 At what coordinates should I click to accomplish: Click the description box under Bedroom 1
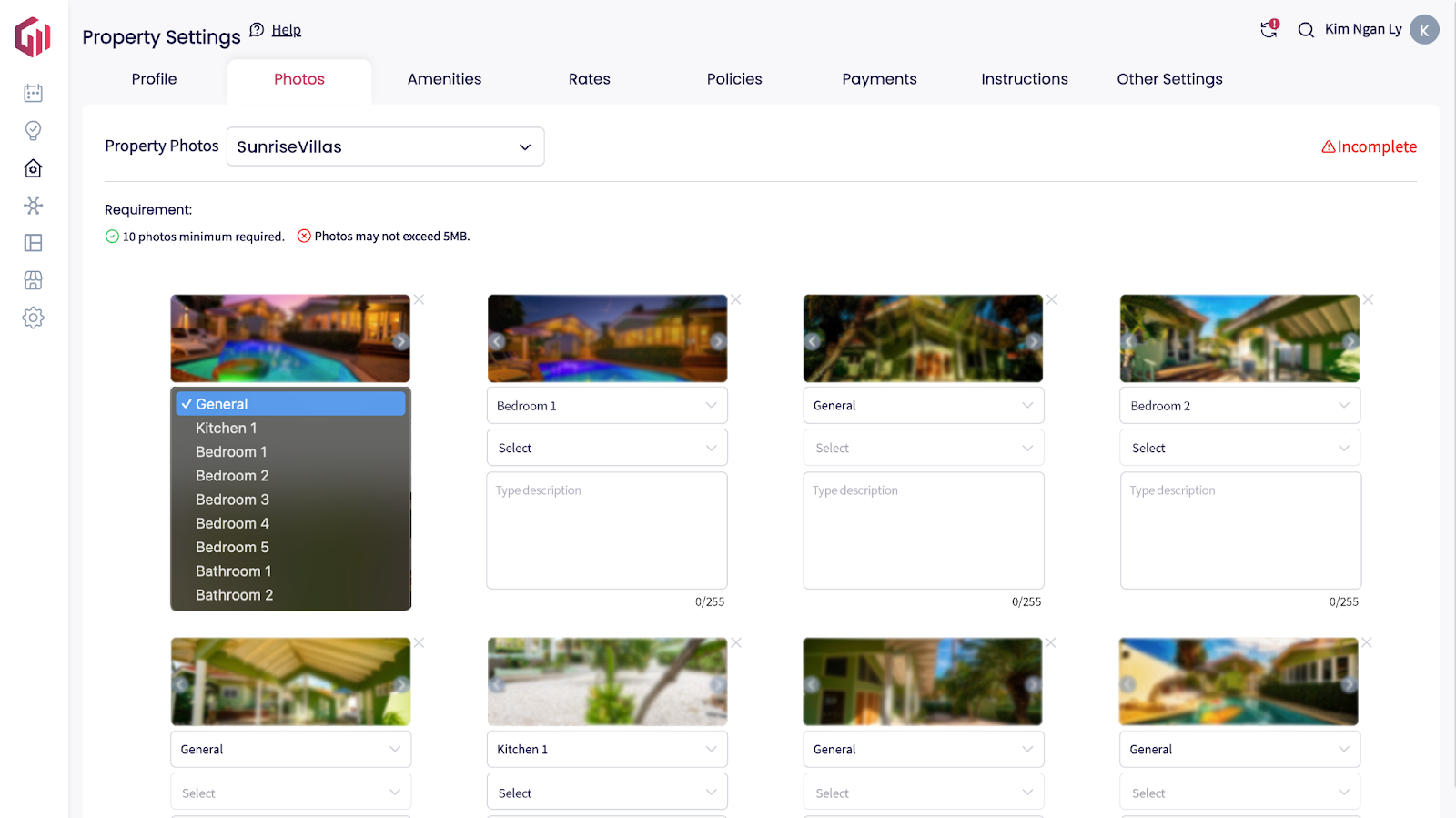(607, 530)
